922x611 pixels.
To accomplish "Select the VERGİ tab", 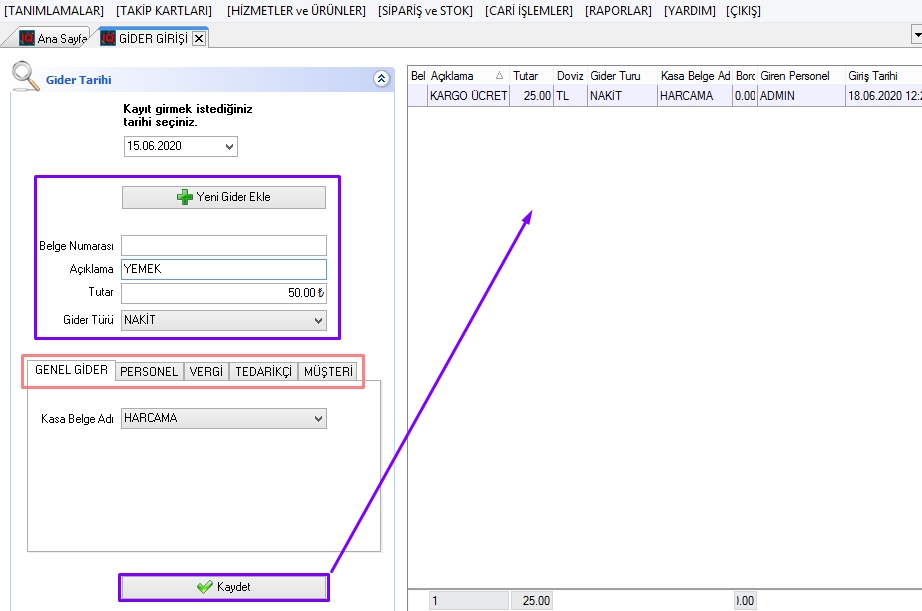I will point(206,371).
